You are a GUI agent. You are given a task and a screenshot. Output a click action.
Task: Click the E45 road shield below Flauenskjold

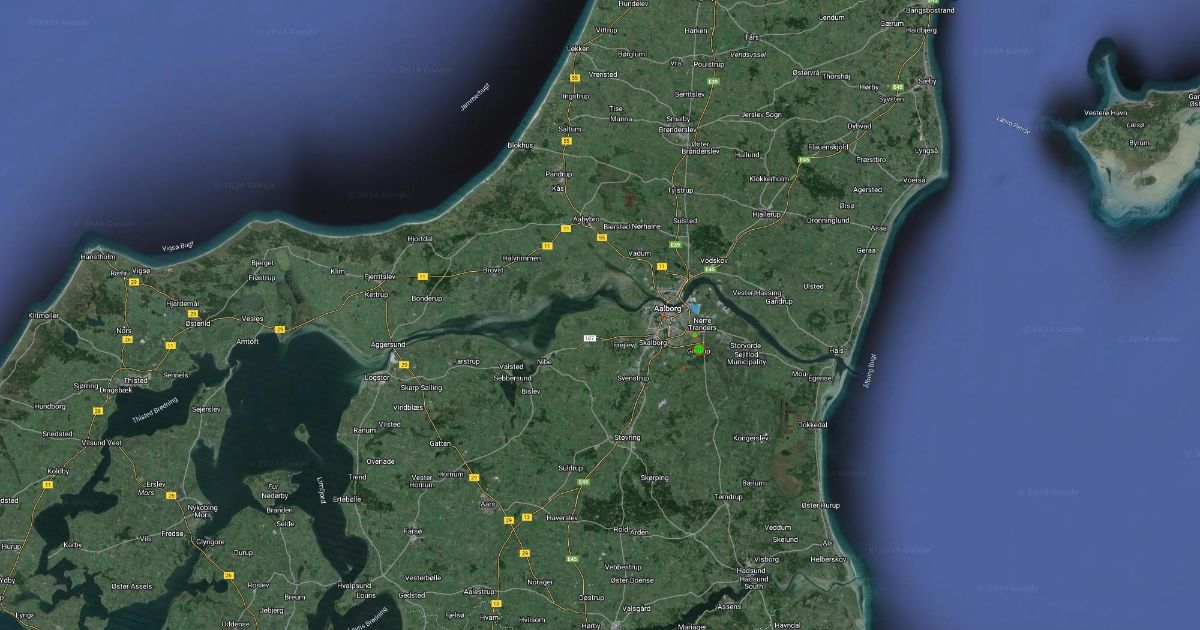coord(803,160)
